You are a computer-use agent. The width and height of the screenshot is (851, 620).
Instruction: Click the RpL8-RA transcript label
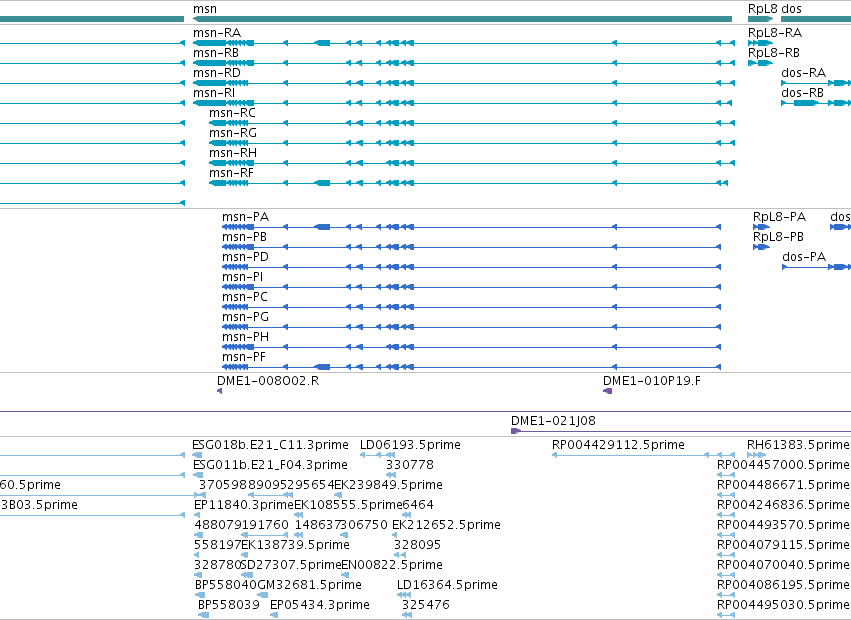click(x=775, y=33)
